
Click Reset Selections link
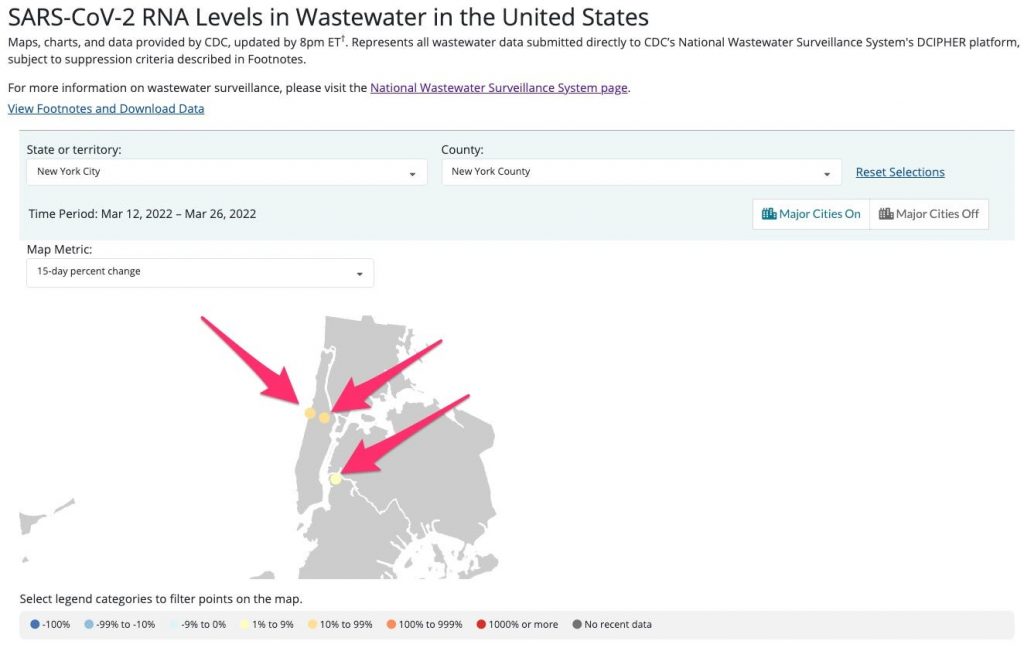[x=900, y=172]
